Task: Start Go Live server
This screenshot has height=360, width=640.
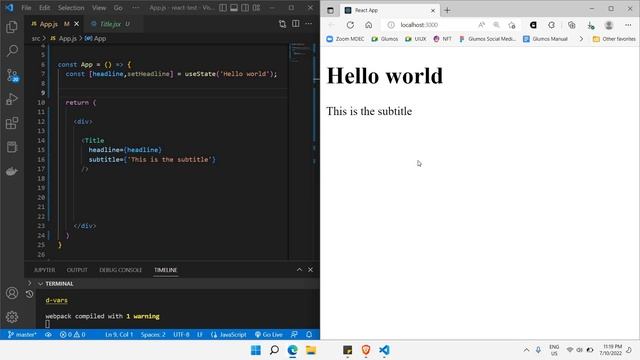Action: click(x=269, y=334)
